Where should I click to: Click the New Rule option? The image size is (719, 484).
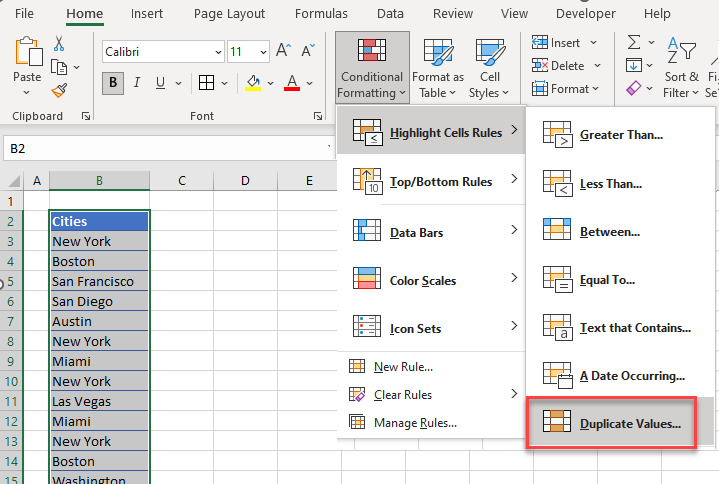(x=403, y=367)
